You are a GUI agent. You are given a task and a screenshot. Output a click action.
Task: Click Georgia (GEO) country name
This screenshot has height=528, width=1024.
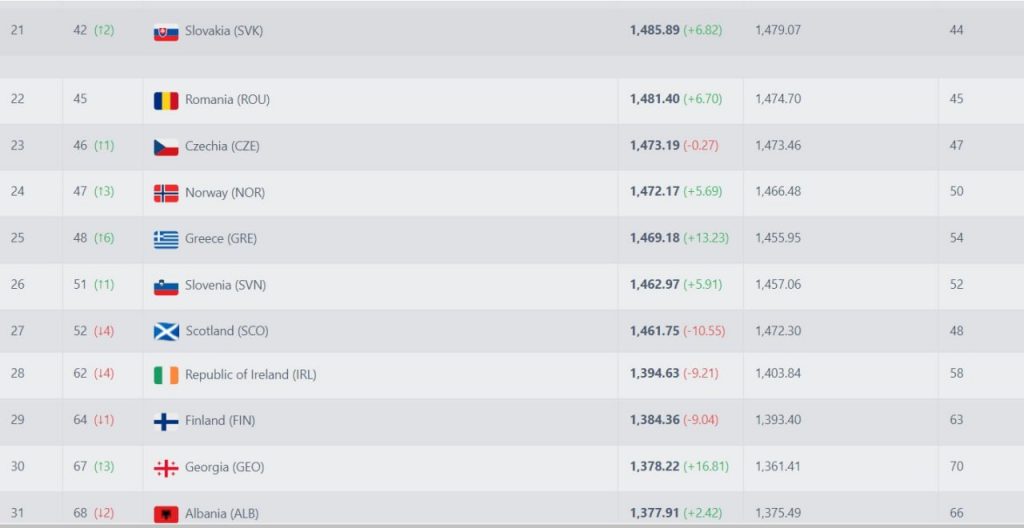coord(224,467)
